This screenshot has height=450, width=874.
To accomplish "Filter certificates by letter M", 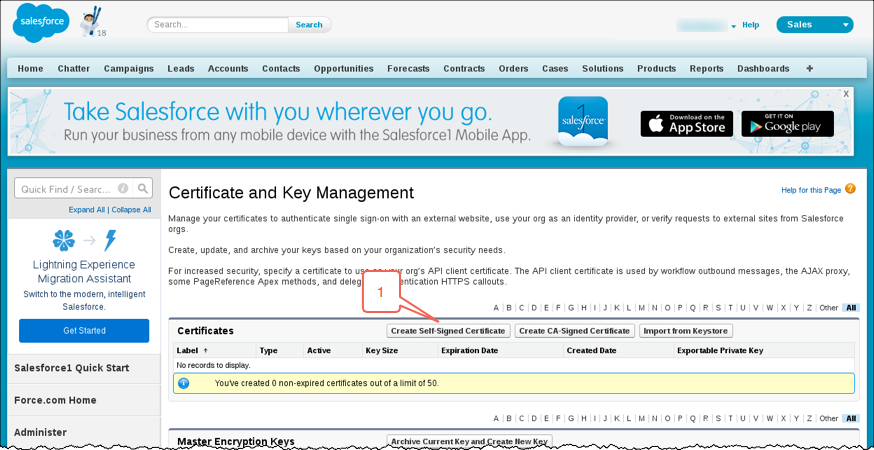I will tap(642, 308).
